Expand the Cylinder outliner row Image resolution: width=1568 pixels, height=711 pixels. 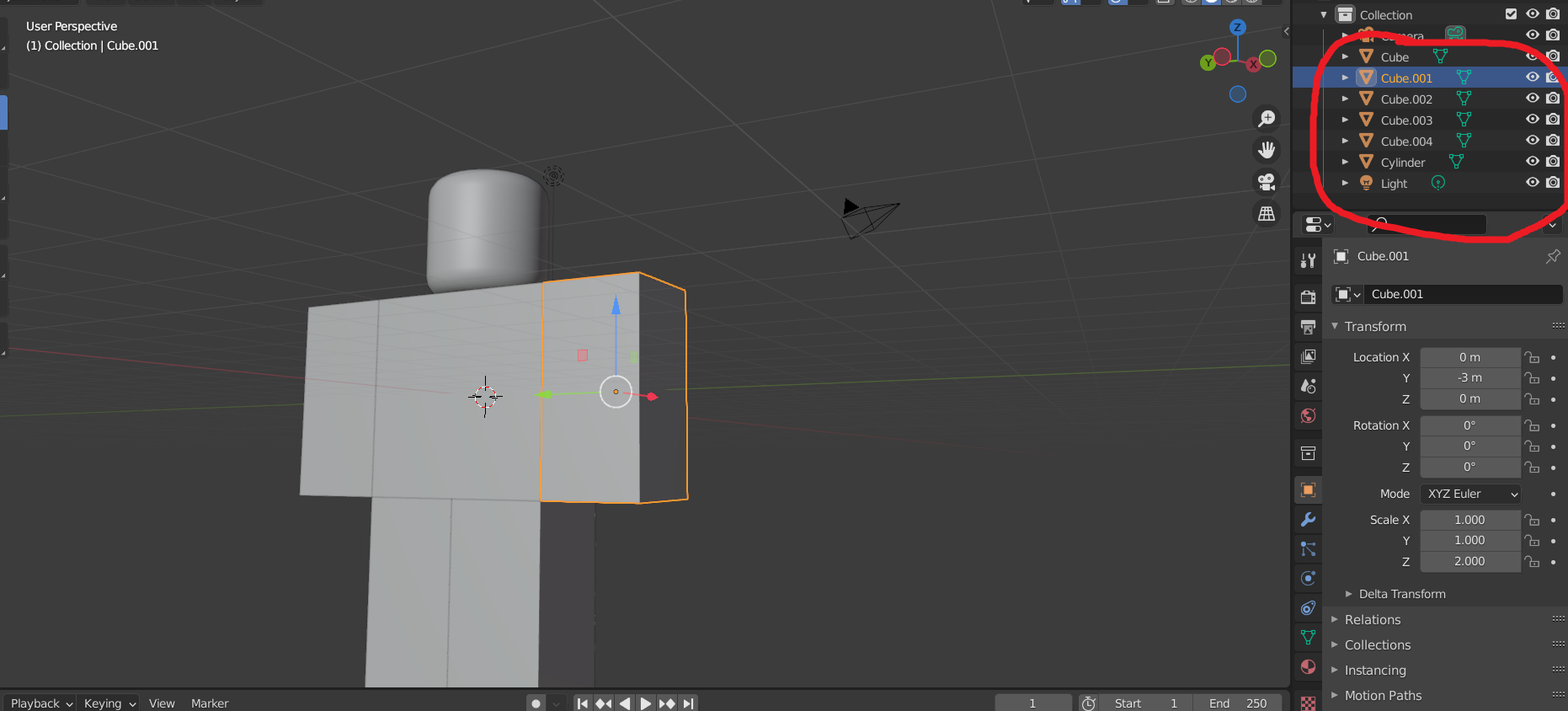click(x=1345, y=162)
